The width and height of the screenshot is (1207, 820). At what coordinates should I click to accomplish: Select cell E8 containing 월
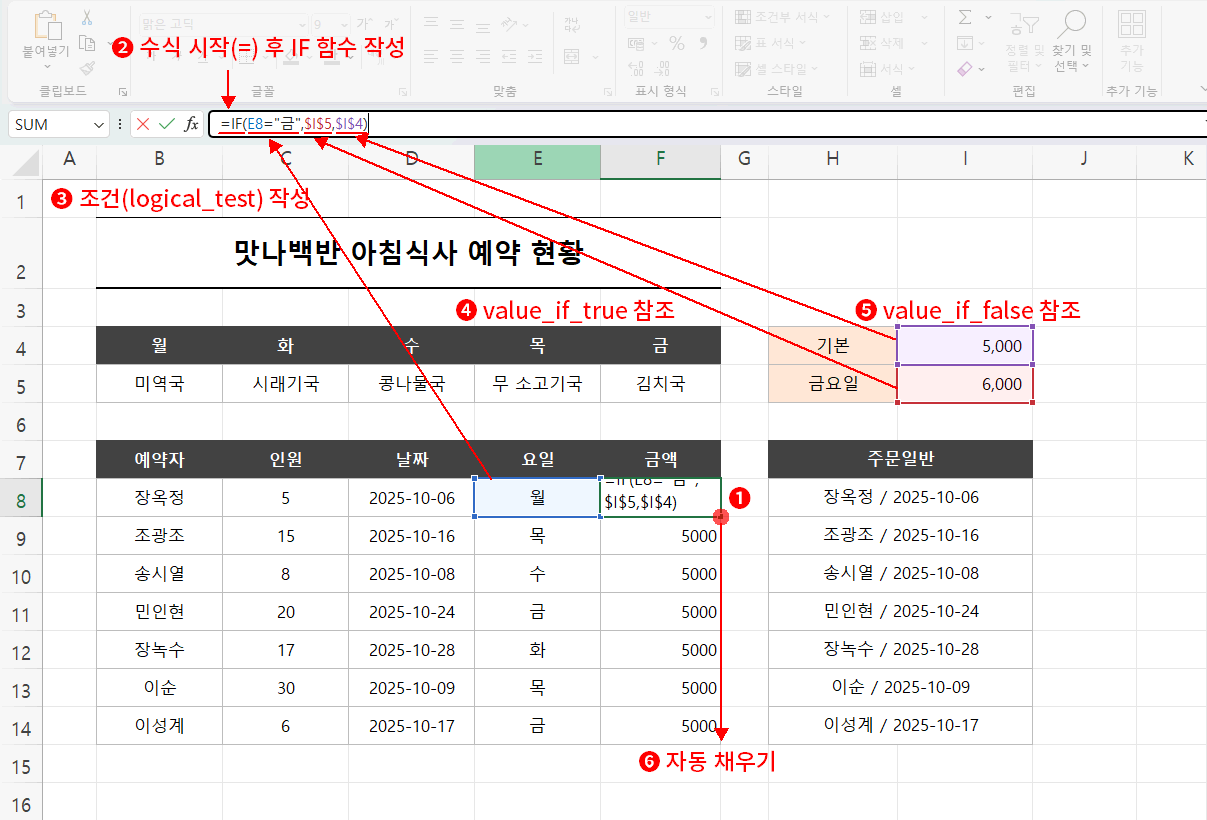pyautogui.click(x=537, y=497)
